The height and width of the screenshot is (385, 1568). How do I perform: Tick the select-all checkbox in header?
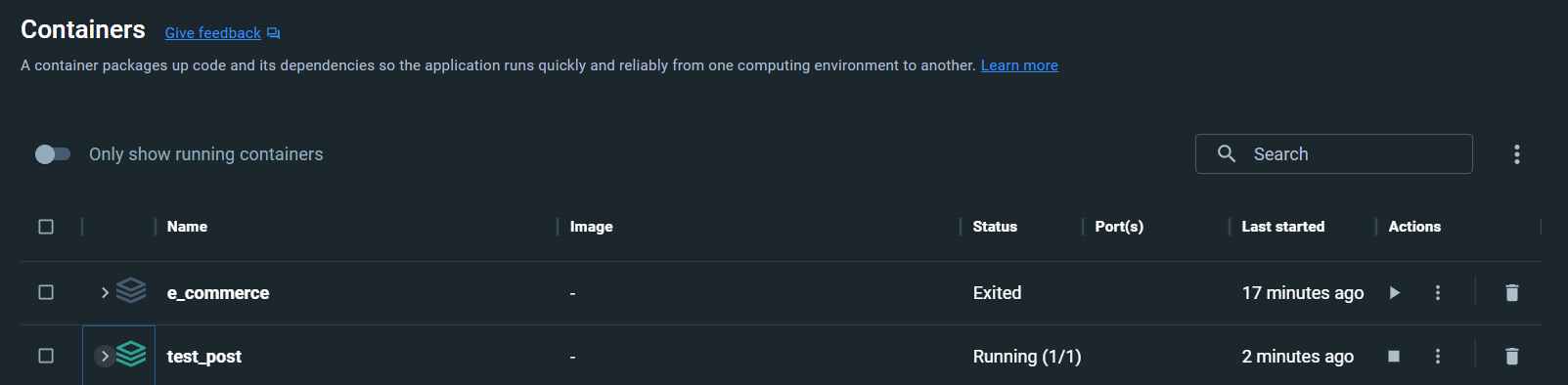tap(46, 227)
